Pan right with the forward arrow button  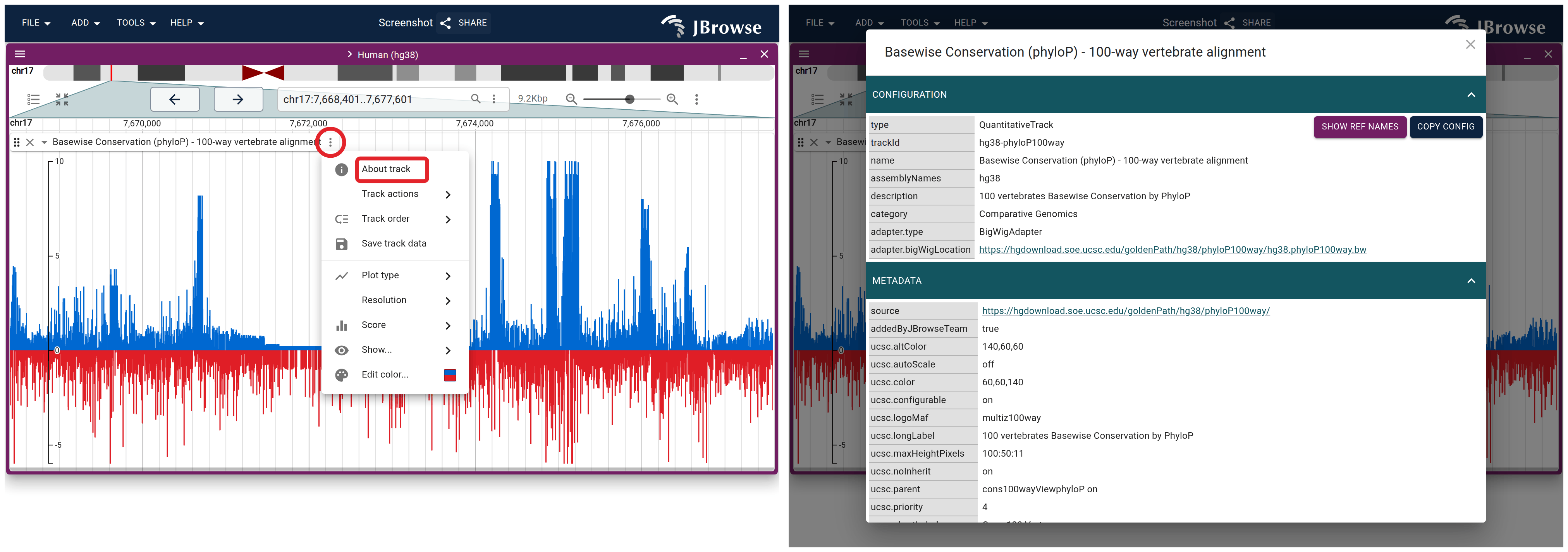[x=238, y=99]
